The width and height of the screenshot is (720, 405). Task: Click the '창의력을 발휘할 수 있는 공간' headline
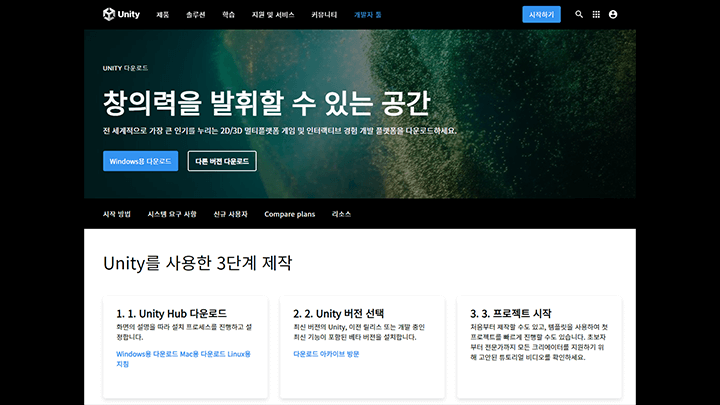(266, 103)
